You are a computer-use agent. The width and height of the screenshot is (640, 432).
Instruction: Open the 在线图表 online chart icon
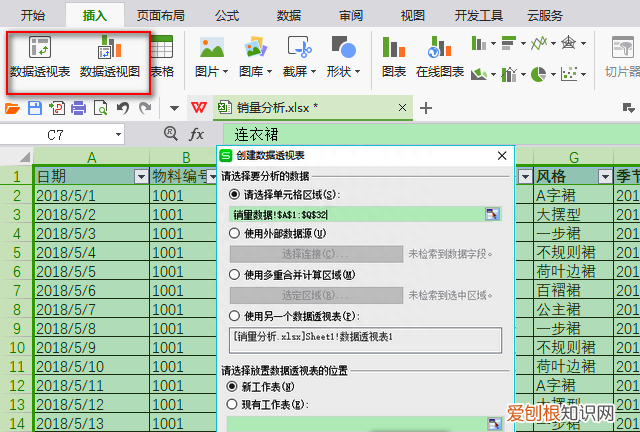pos(440,47)
